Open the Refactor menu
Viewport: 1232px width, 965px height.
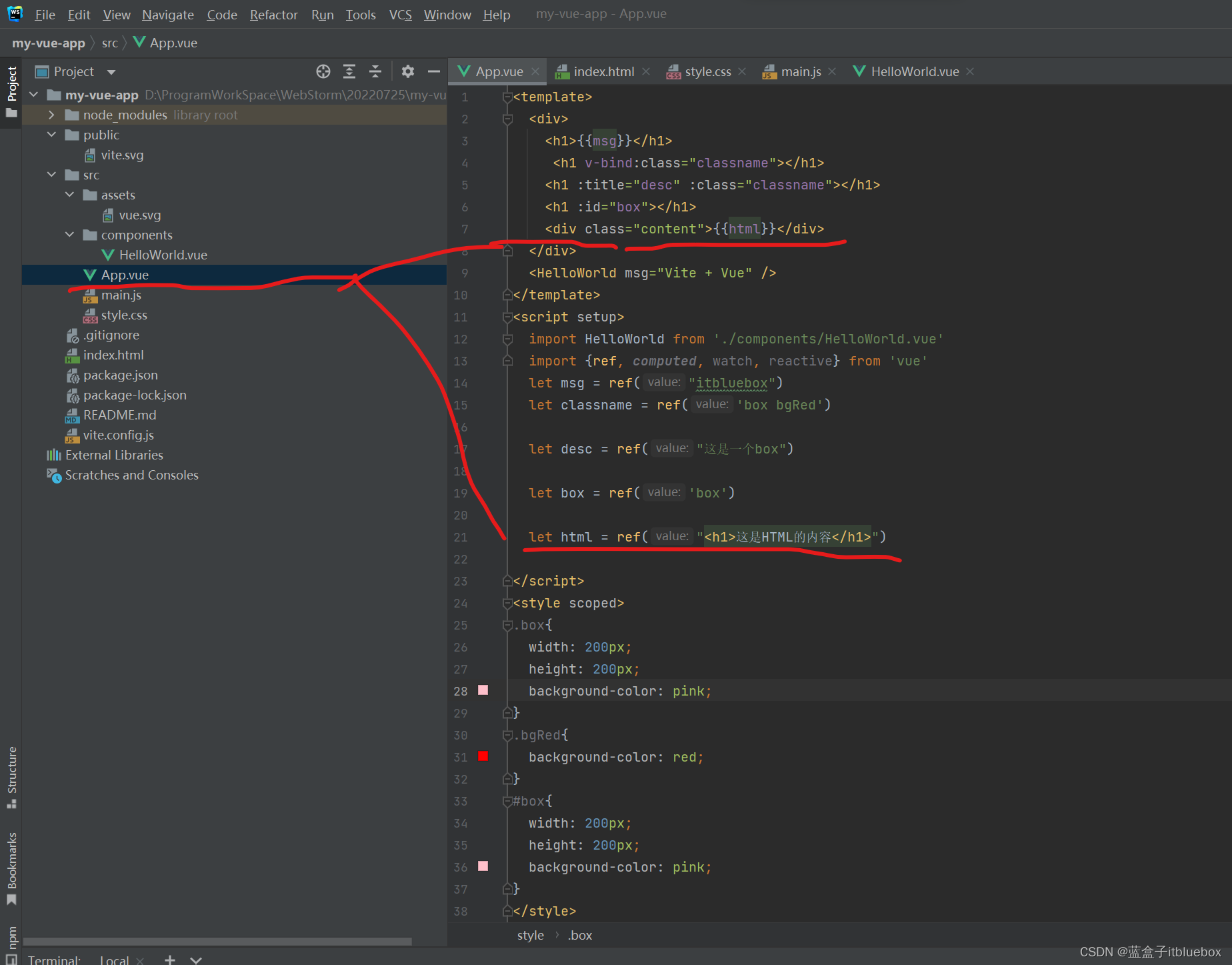(x=273, y=15)
